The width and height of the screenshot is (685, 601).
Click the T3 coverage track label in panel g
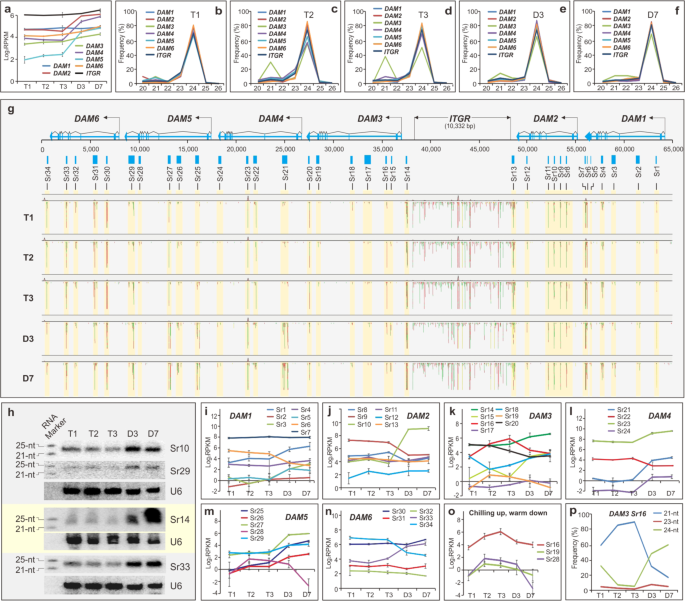coord(28,298)
